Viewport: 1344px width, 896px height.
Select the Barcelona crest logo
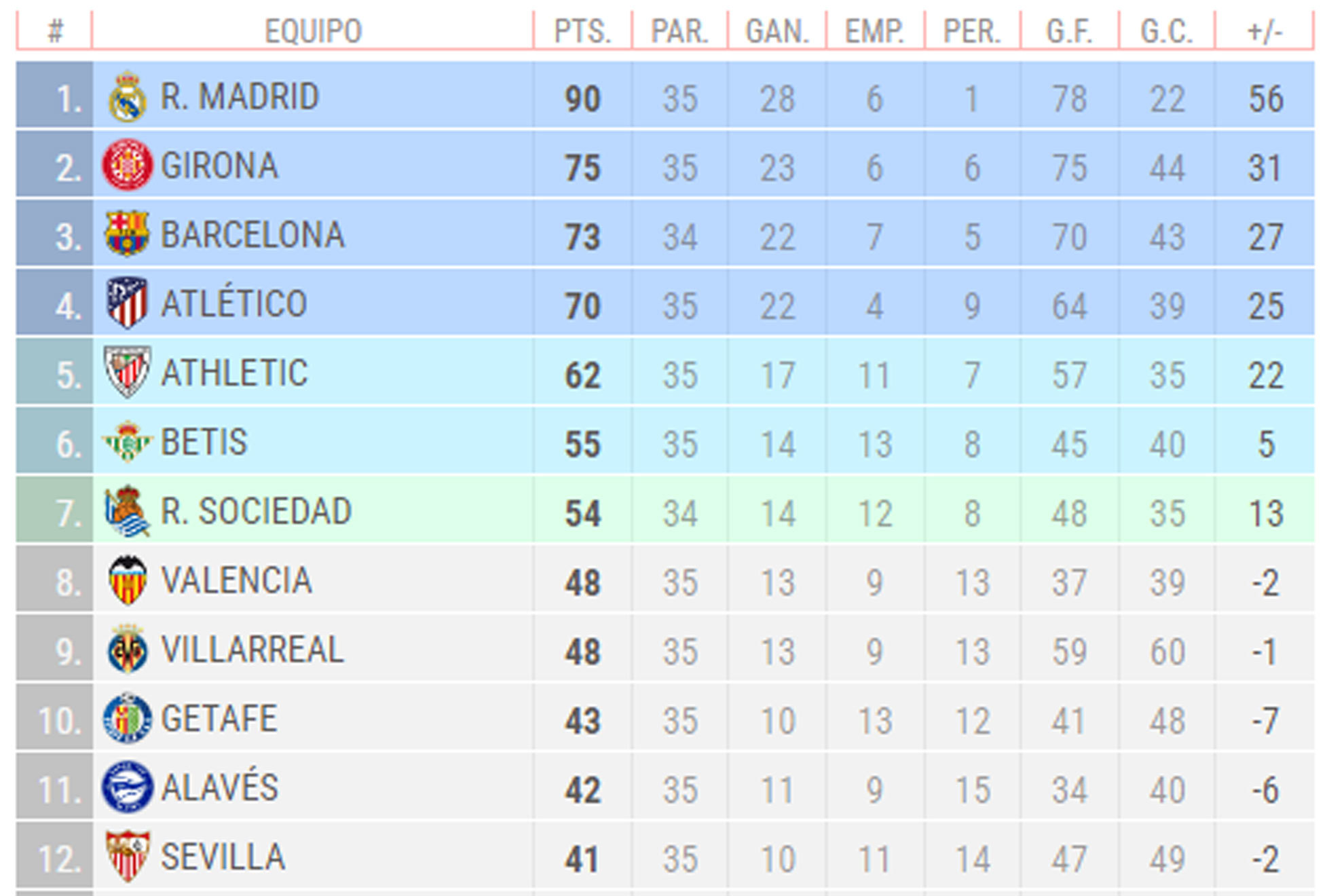127,234
